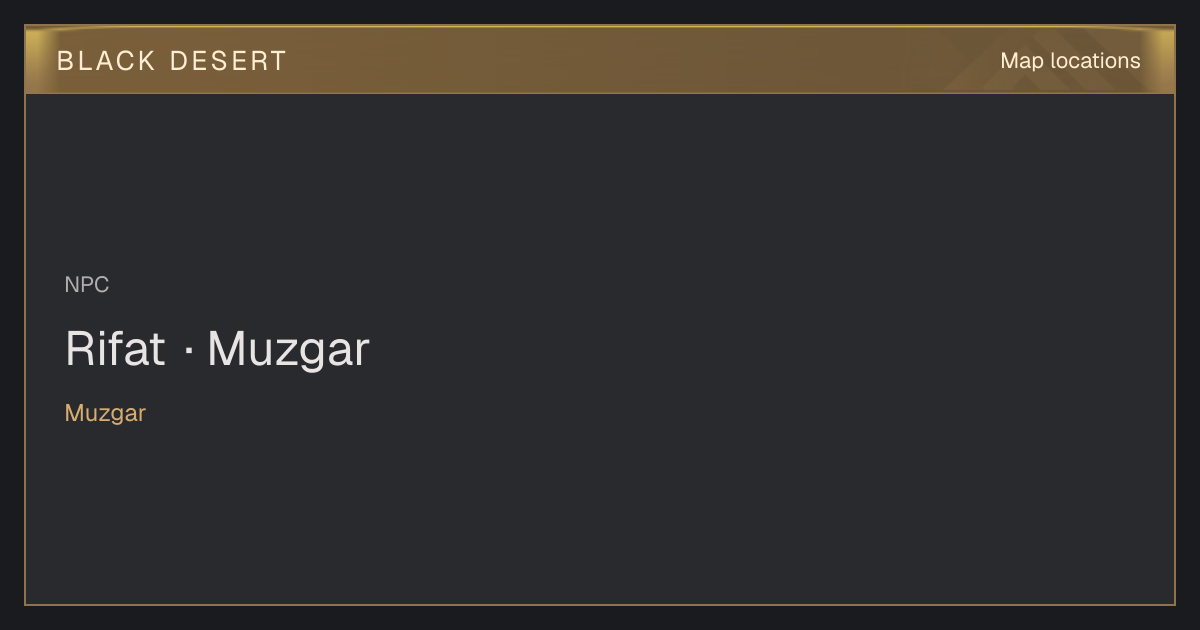Click the dot separator in heading
Viewport: 1200px width, 630px height.
(187, 351)
